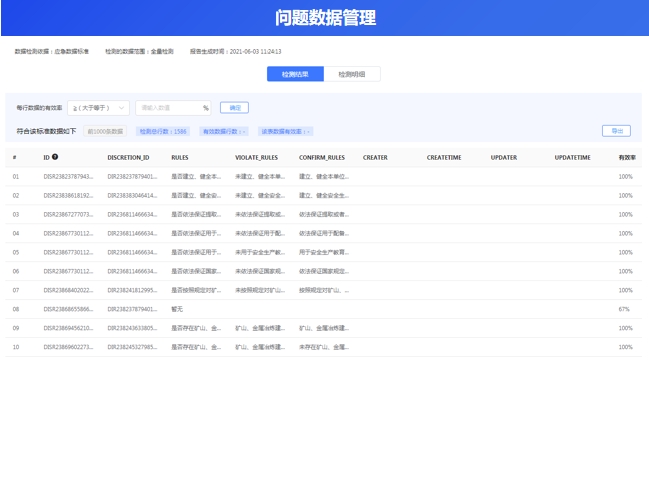Switch to the 检测明细 tab
This screenshot has height=480, width=649.
(x=352, y=74)
